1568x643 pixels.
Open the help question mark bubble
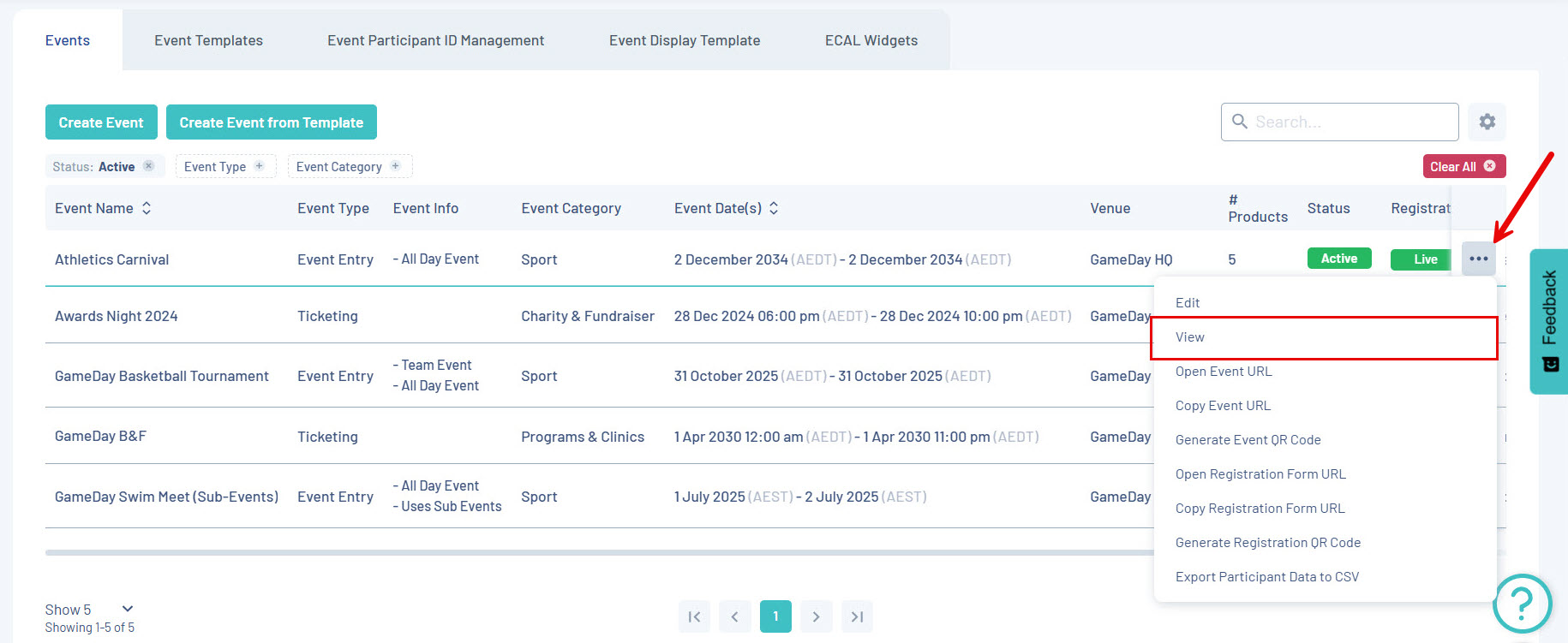click(x=1522, y=604)
